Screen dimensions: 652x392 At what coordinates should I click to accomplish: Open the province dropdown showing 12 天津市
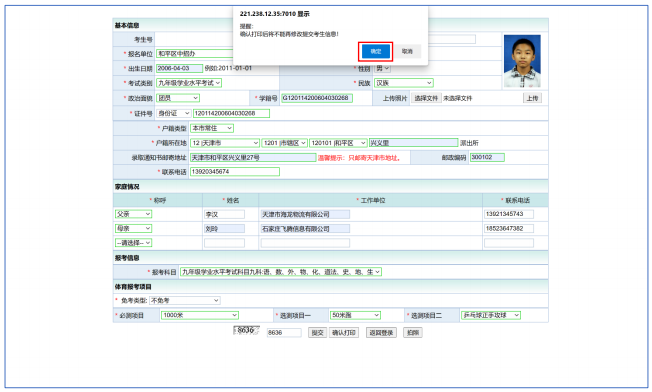coord(225,143)
